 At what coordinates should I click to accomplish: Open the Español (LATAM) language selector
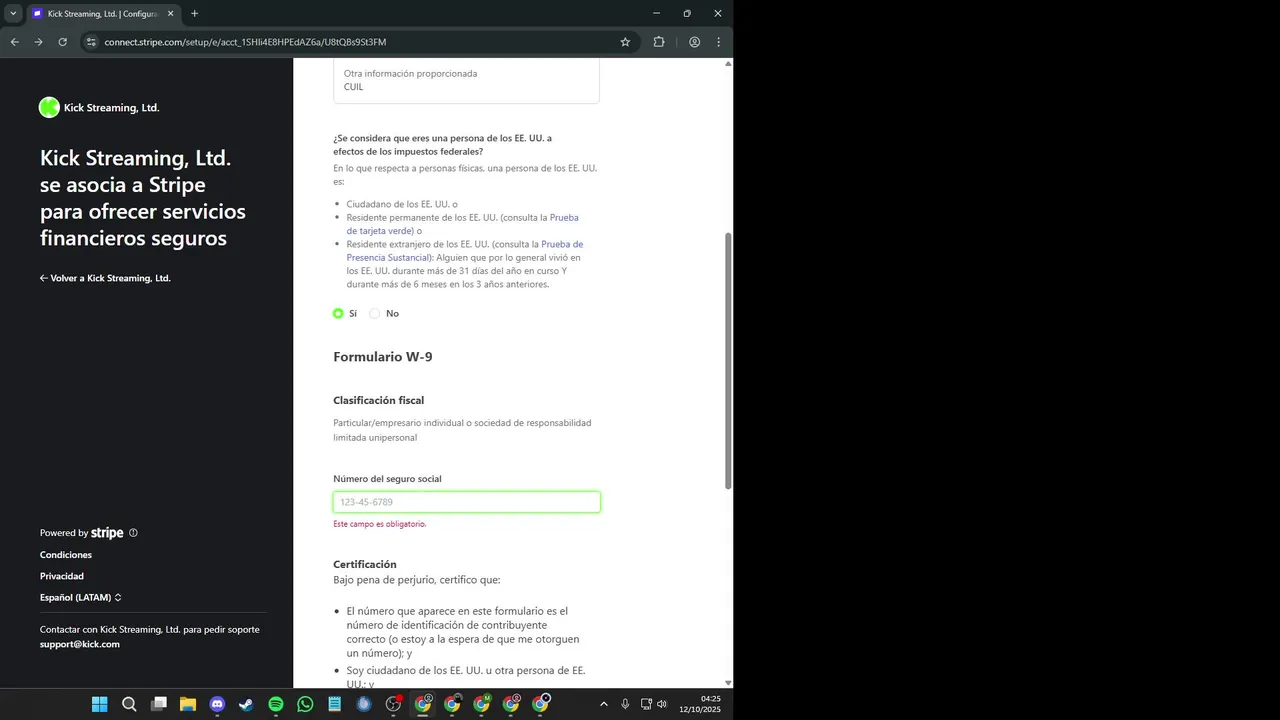coord(81,598)
